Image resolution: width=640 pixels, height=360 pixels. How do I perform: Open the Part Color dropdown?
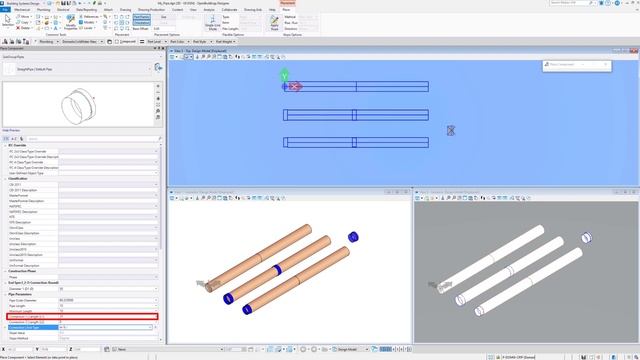180,42
